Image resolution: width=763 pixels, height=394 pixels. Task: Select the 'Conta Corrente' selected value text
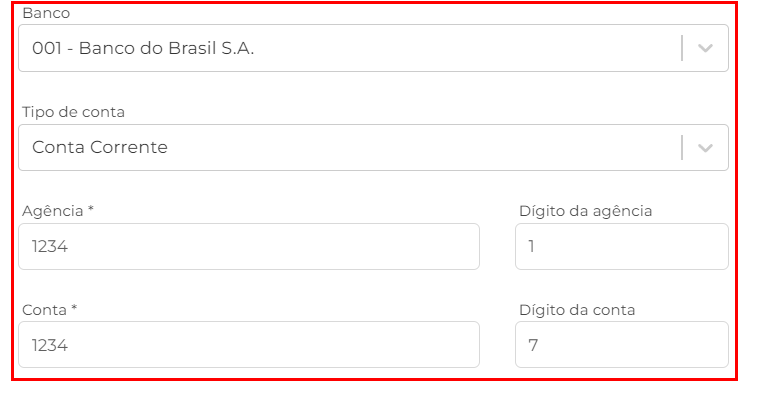tap(100, 147)
